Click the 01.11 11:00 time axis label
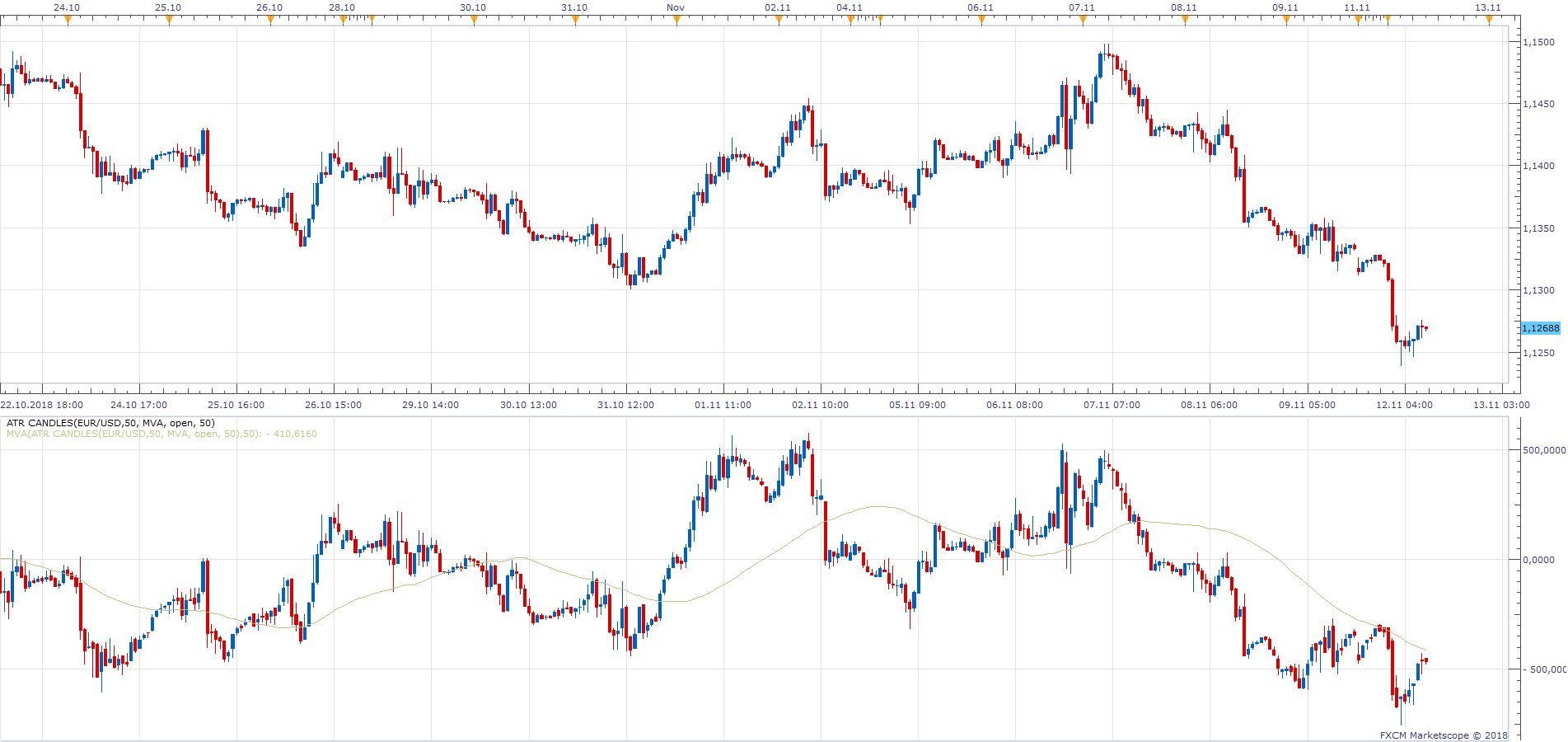The image size is (1568, 742). point(723,405)
